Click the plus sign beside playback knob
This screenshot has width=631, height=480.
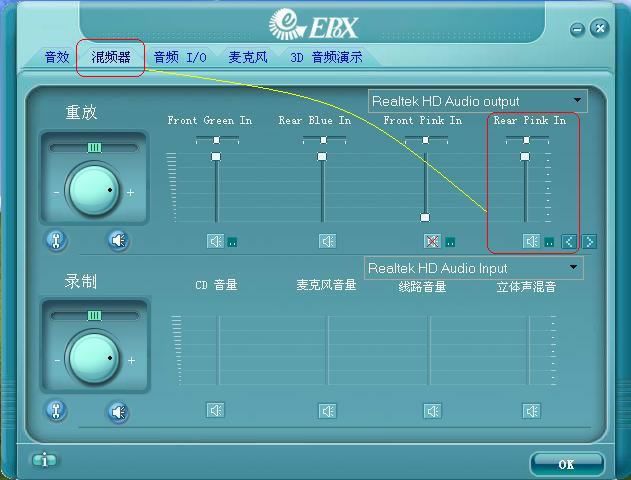coord(130,193)
